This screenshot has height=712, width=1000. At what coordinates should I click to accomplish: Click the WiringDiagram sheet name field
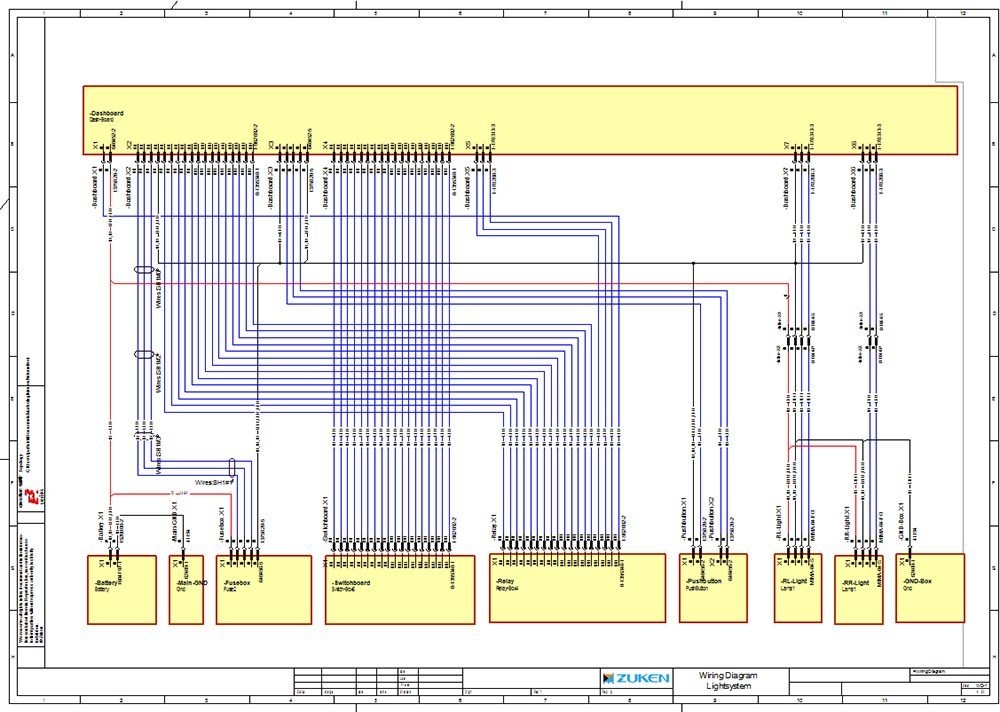(x=929, y=672)
